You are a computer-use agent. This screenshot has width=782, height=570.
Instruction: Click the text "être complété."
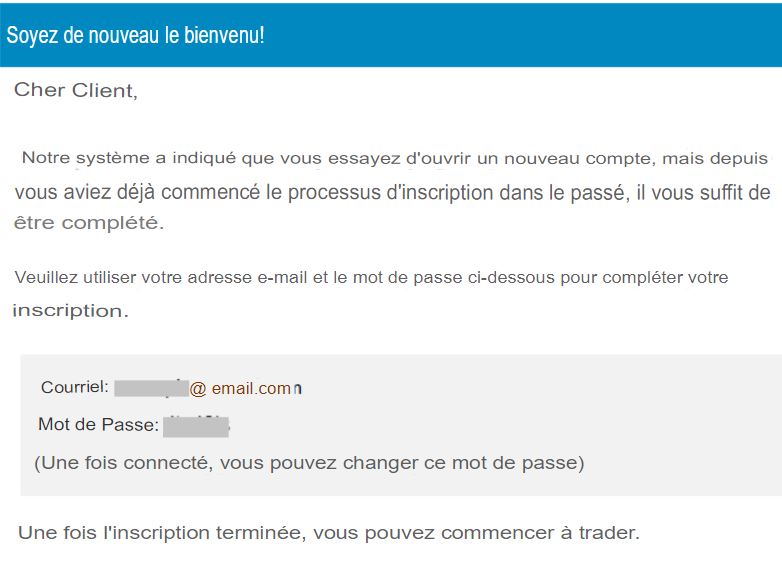tap(89, 222)
